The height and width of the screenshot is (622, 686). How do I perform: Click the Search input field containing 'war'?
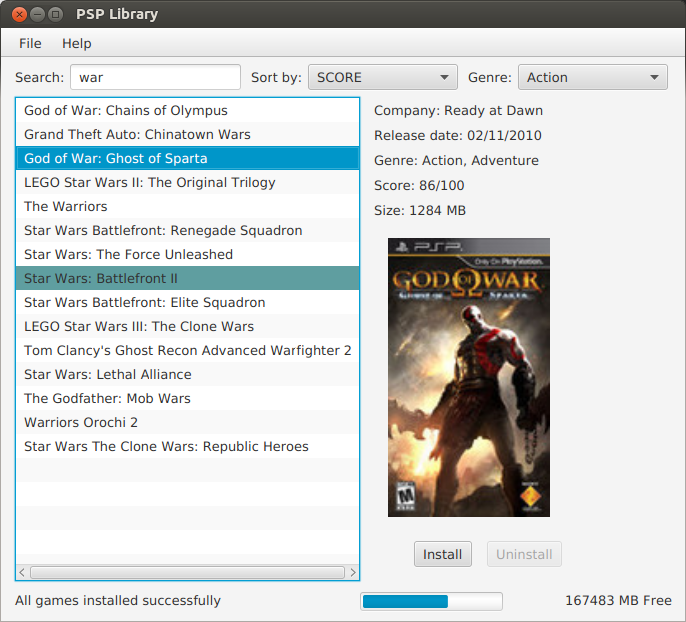click(155, 77)
